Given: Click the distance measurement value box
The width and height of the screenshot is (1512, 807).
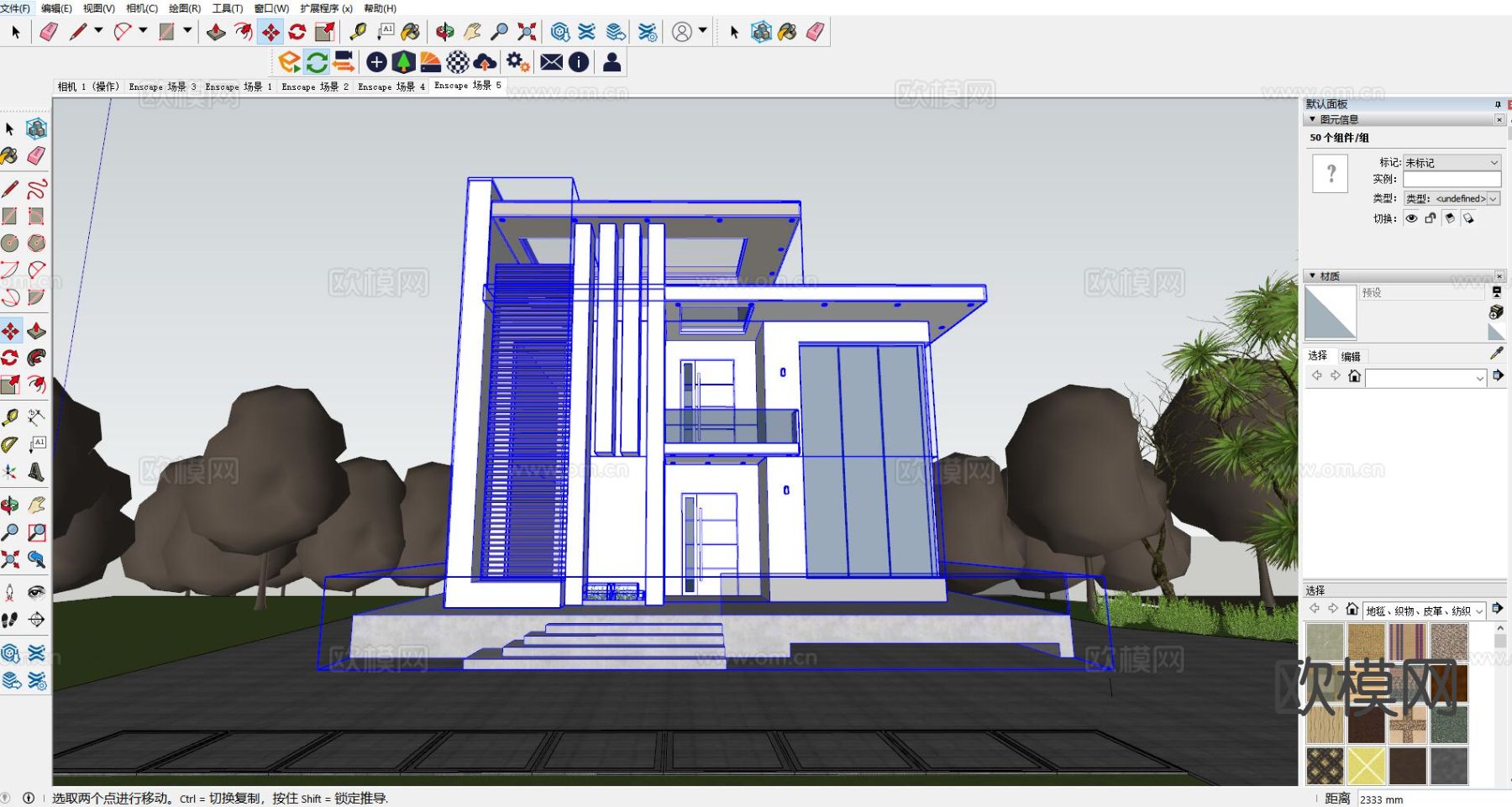Looking at the screenshot, I should 1433,799.
